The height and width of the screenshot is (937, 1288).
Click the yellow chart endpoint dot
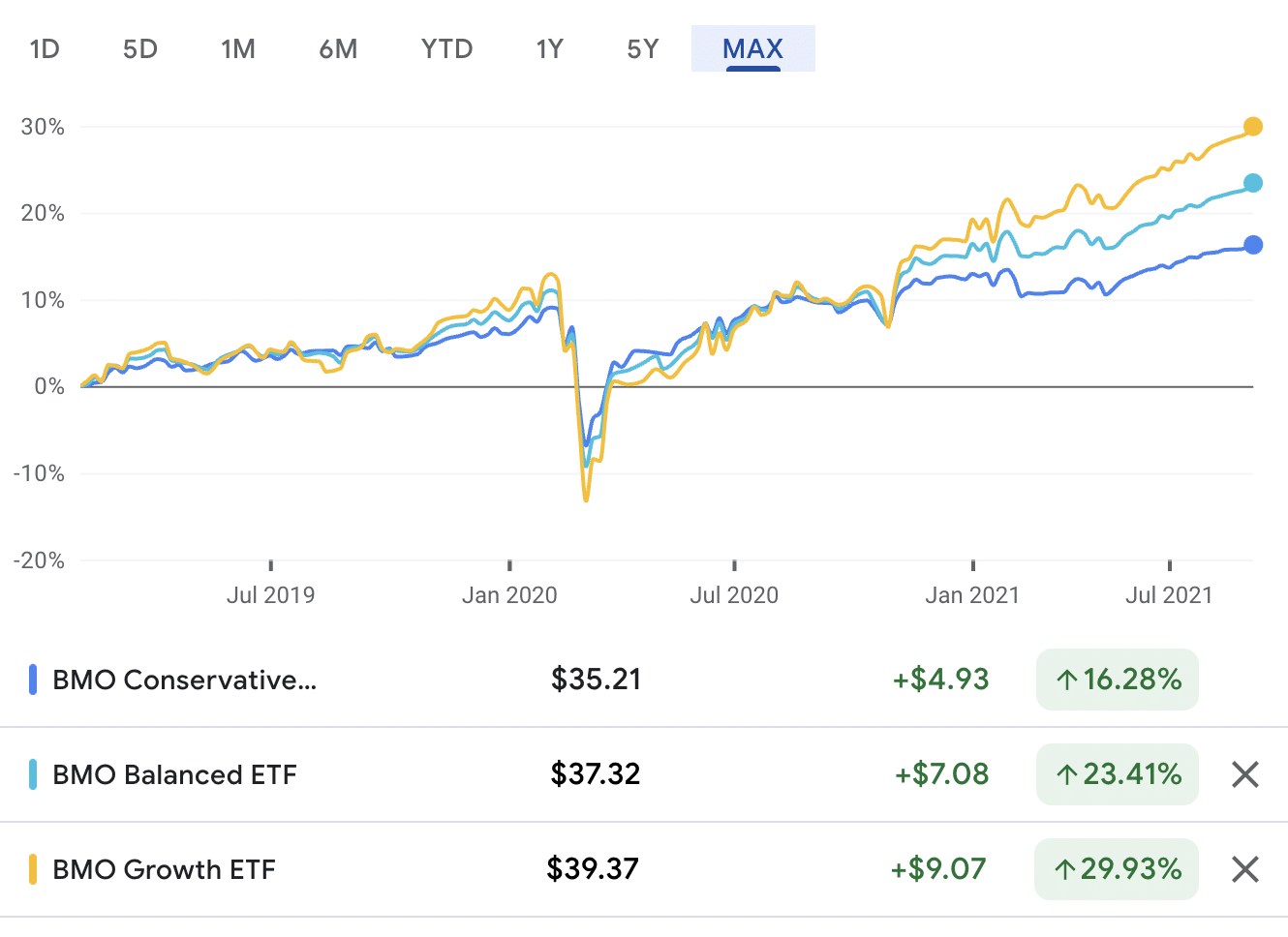(1255, 126)
